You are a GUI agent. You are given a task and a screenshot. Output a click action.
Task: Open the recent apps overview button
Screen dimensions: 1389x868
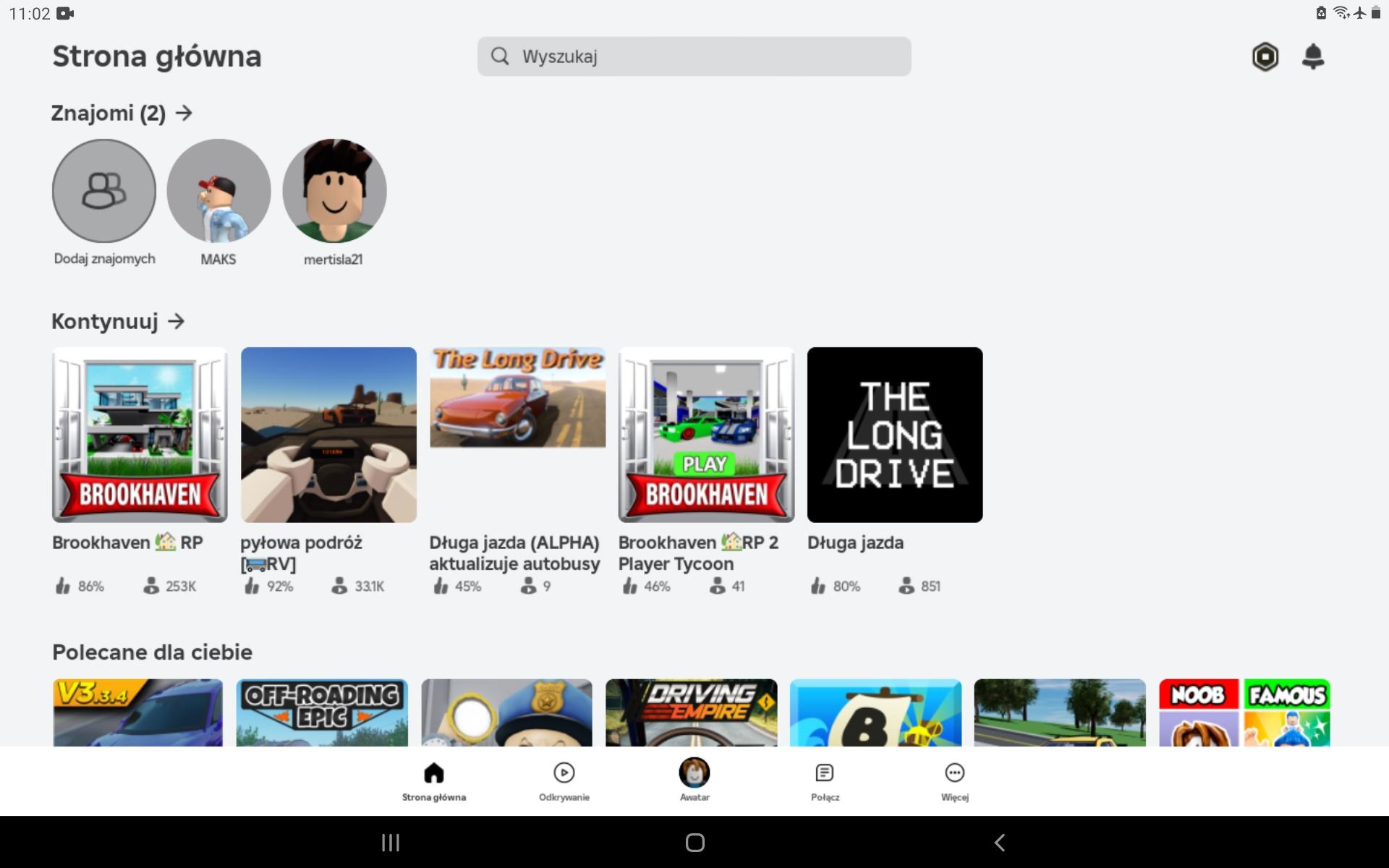click(390, 842)
